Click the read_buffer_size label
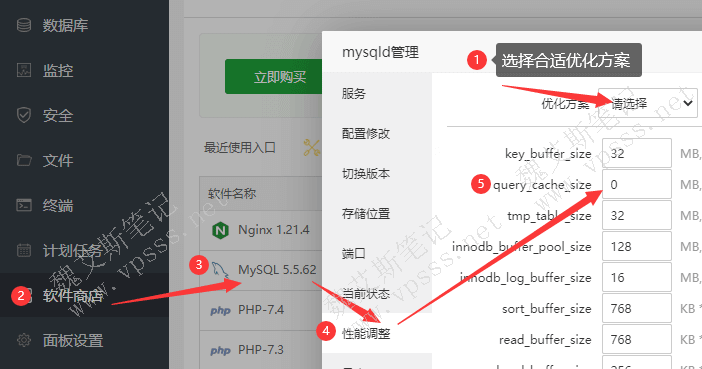Screen dimensions: 702x369 (545, 339)
